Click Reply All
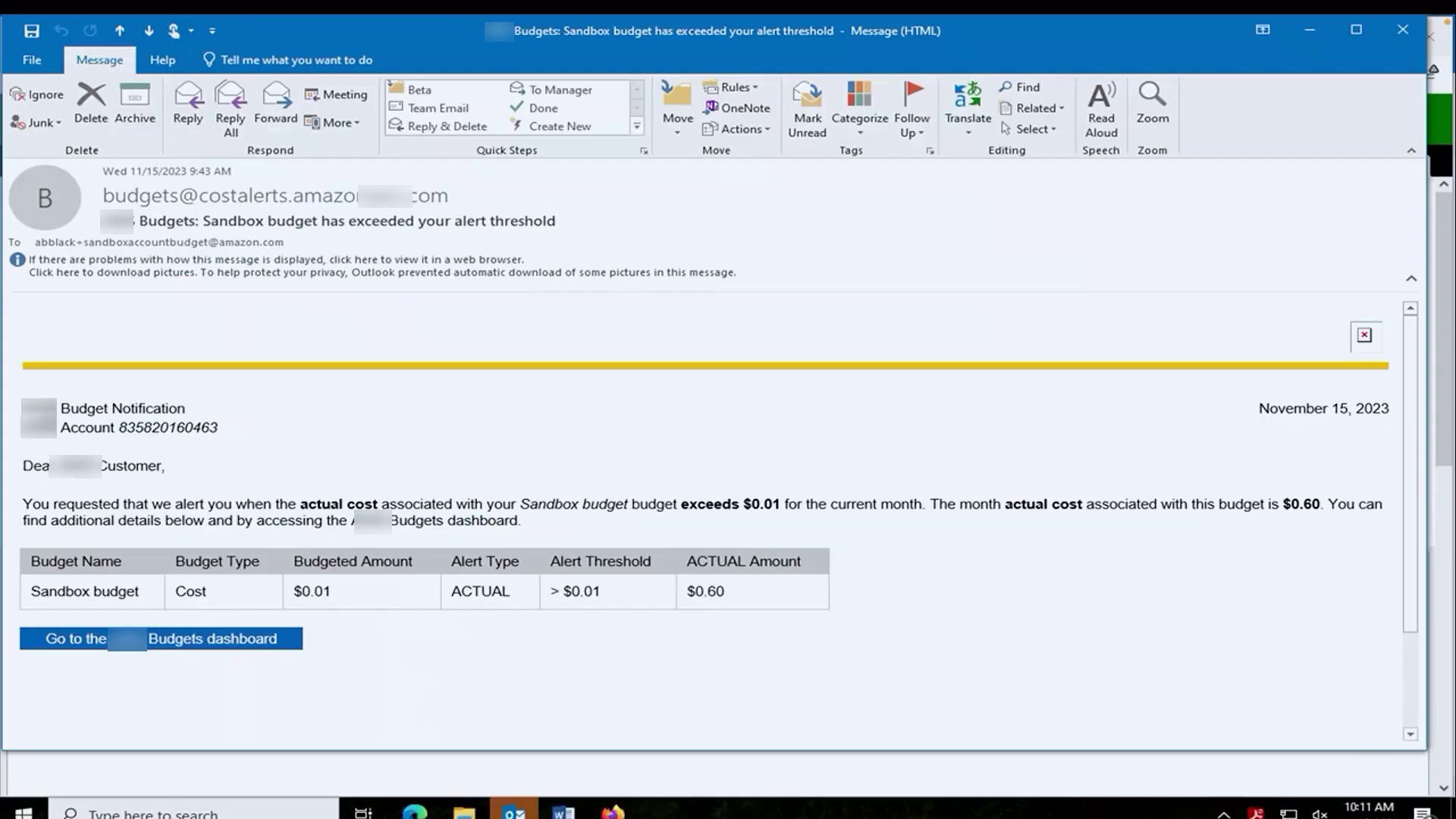Image resolution: width=1456 pixels, height=819 pixels. coord(231,110)
